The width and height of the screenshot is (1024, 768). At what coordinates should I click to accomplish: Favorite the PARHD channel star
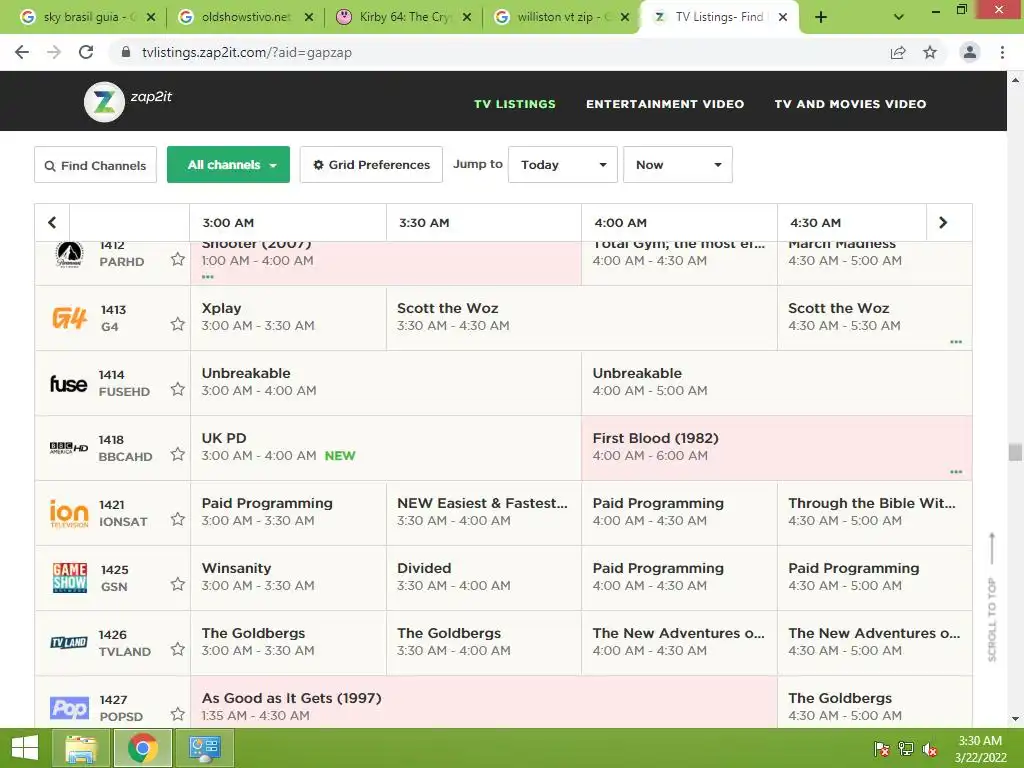click(x=178, y=260)
